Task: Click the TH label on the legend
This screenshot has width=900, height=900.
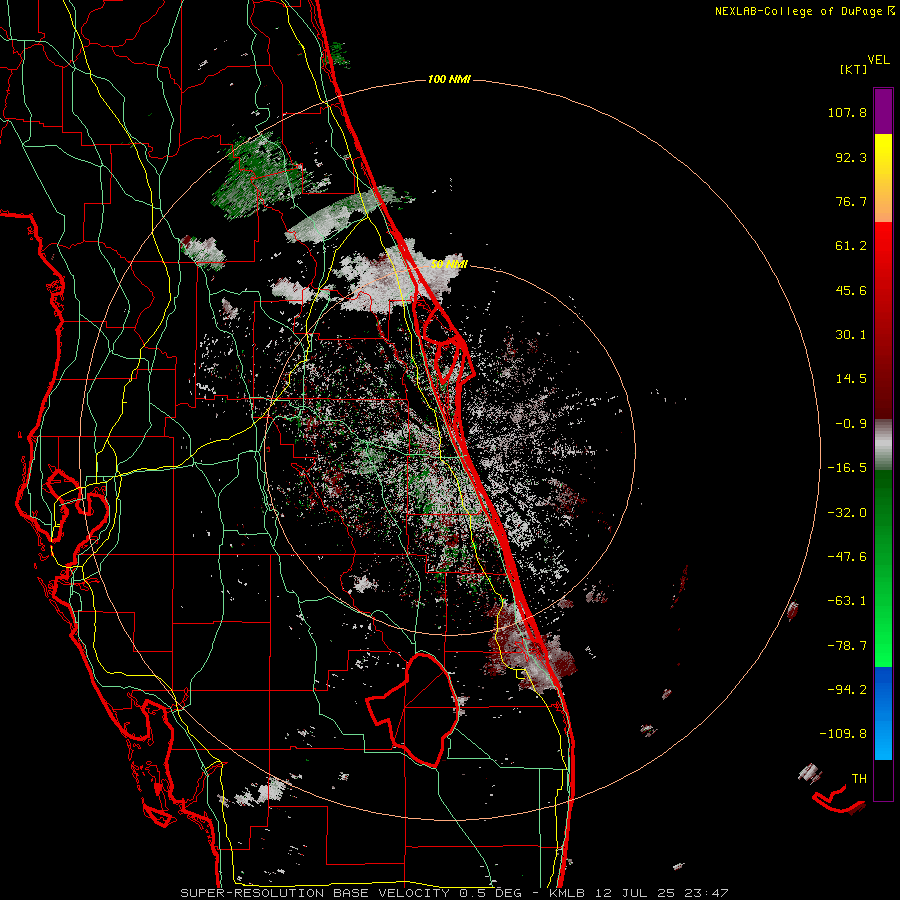Action: click(859, 779)
